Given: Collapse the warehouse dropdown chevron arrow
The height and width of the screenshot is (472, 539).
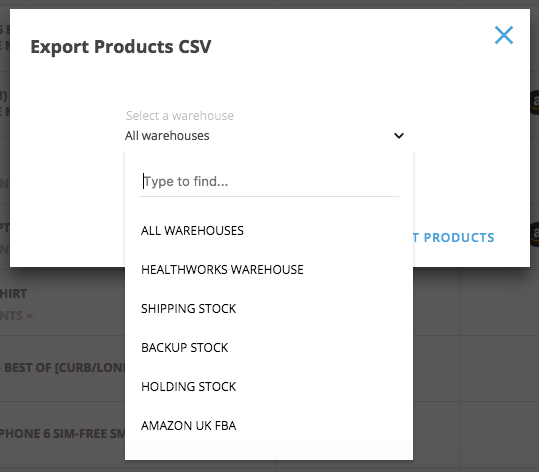Looking at the screenshot, I should (x=399, y=136).
